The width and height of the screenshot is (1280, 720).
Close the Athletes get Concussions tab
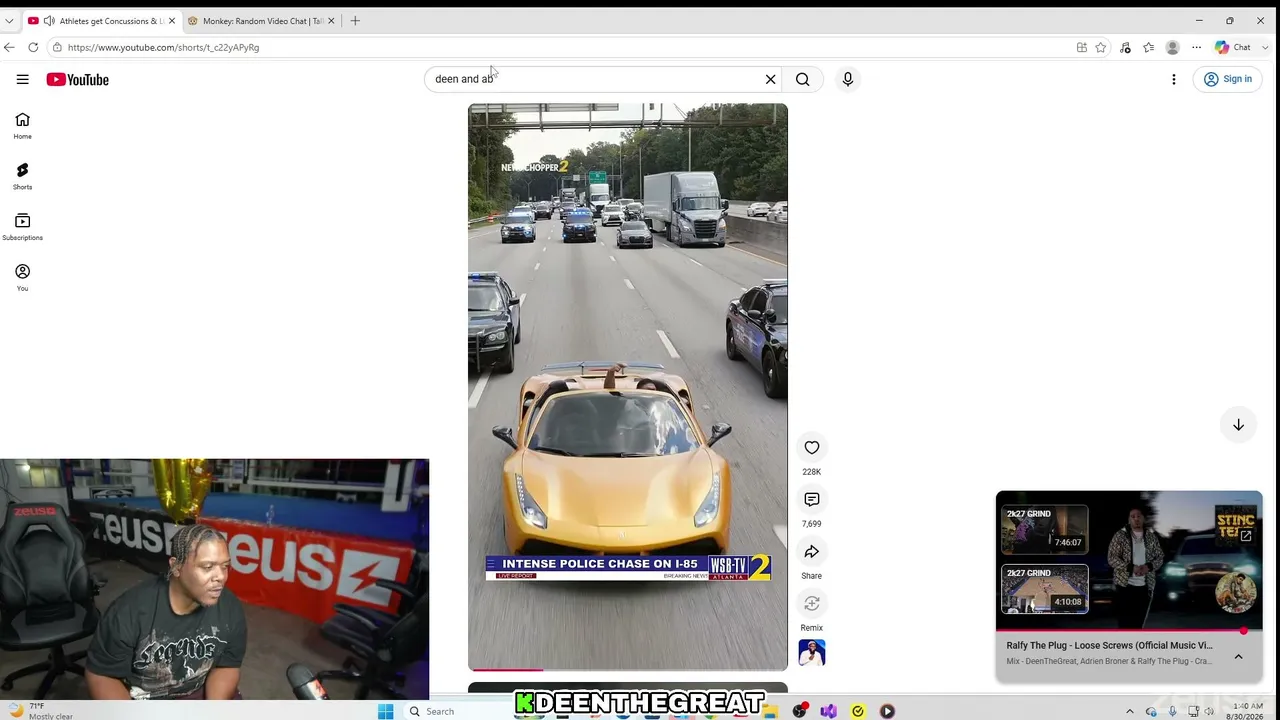171,20
